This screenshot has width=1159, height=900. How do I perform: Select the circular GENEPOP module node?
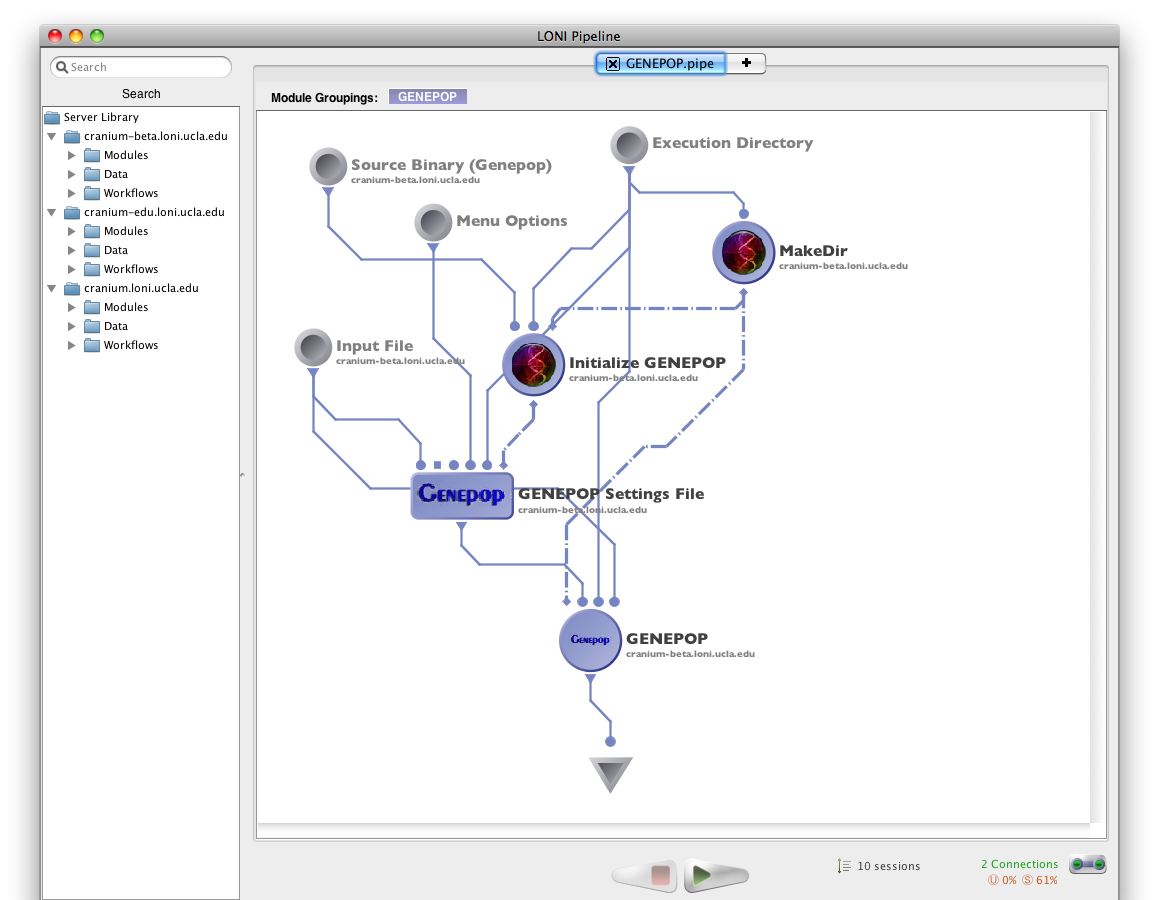click(590, 640)
